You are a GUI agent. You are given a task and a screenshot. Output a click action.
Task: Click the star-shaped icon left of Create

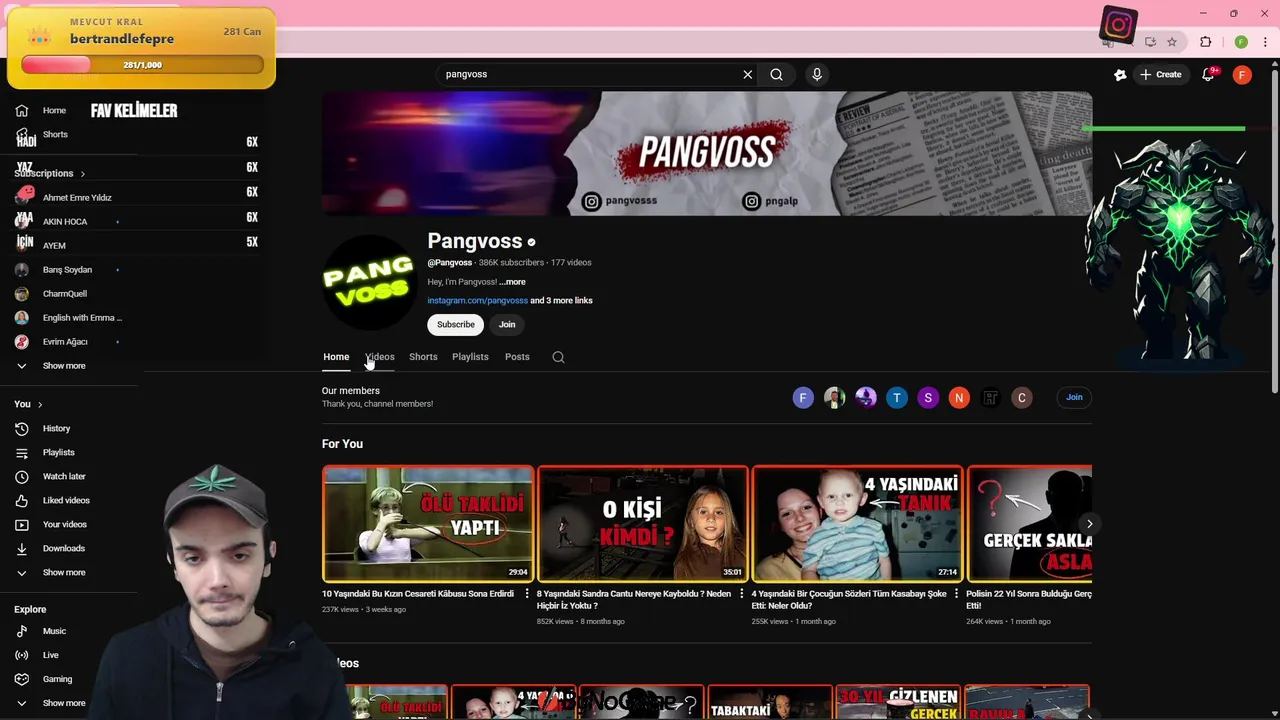point(1120,74)
